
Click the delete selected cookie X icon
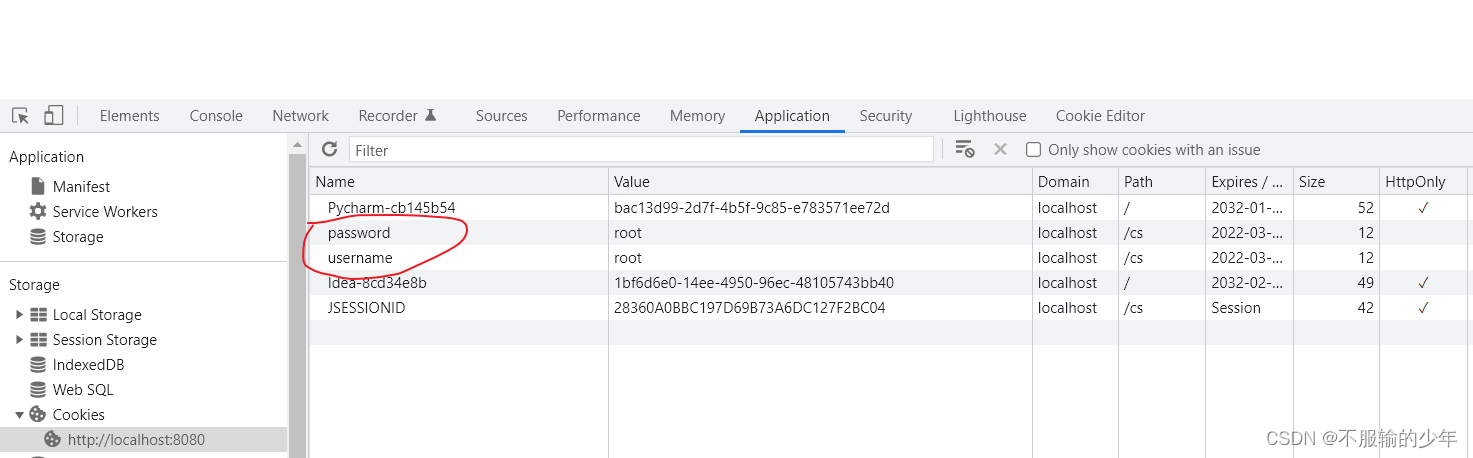[1000, 150]
